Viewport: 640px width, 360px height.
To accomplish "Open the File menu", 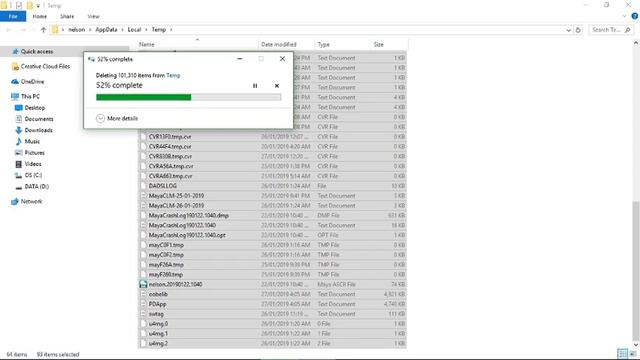I will pyautogui.click(x=13, y=16).
